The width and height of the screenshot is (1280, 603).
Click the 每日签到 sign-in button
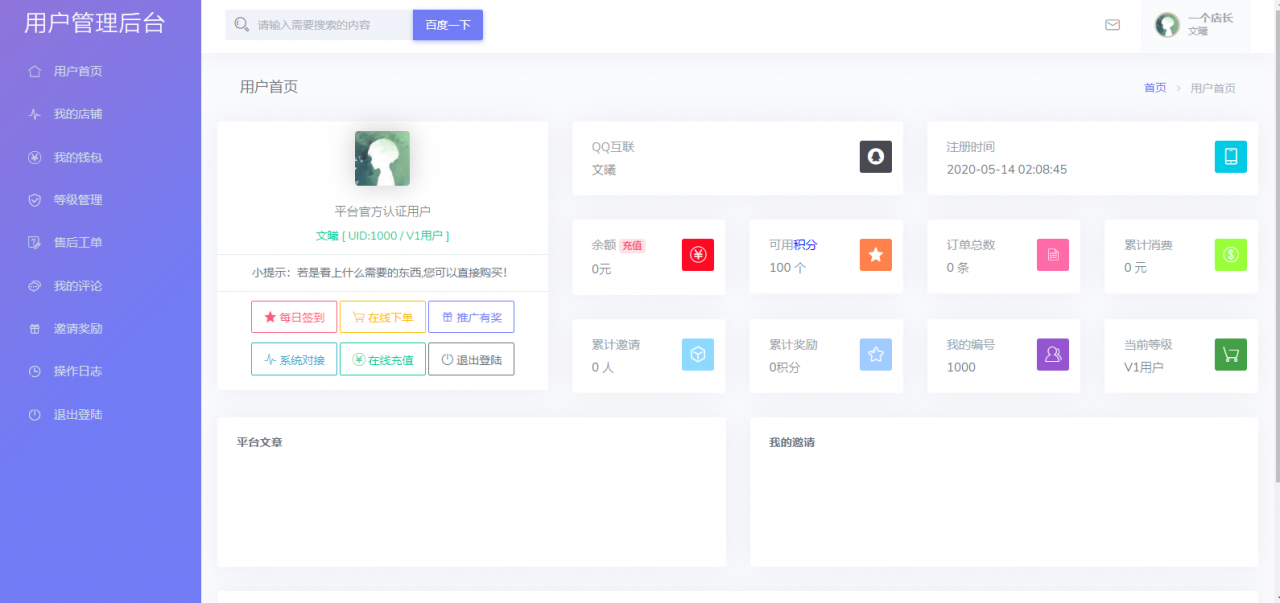tap(294, 317)
